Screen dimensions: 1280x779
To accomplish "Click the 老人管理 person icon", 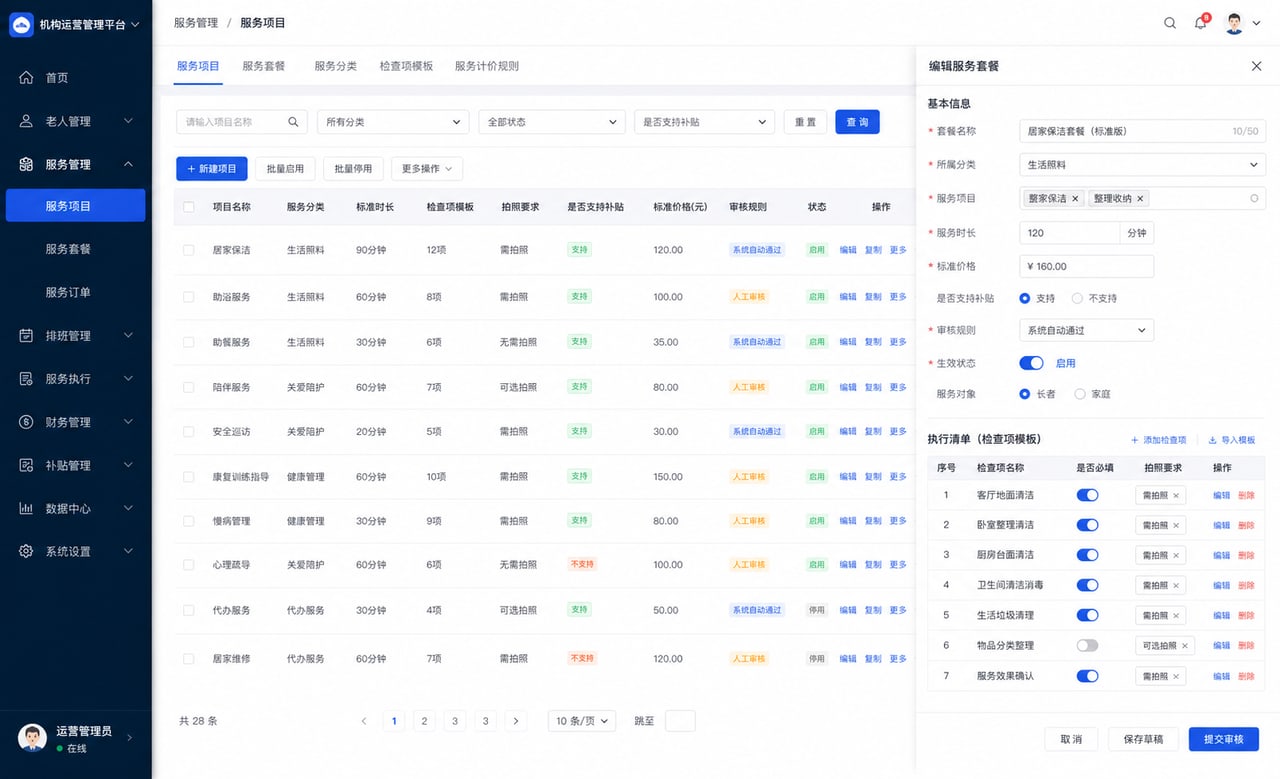I will coord(26,121).
